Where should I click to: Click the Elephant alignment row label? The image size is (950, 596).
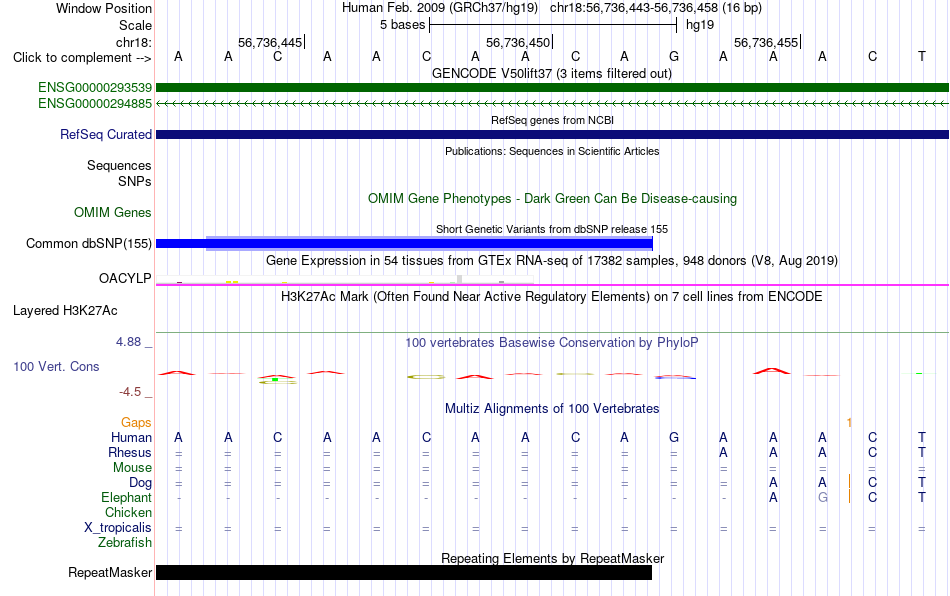point(127,498)
